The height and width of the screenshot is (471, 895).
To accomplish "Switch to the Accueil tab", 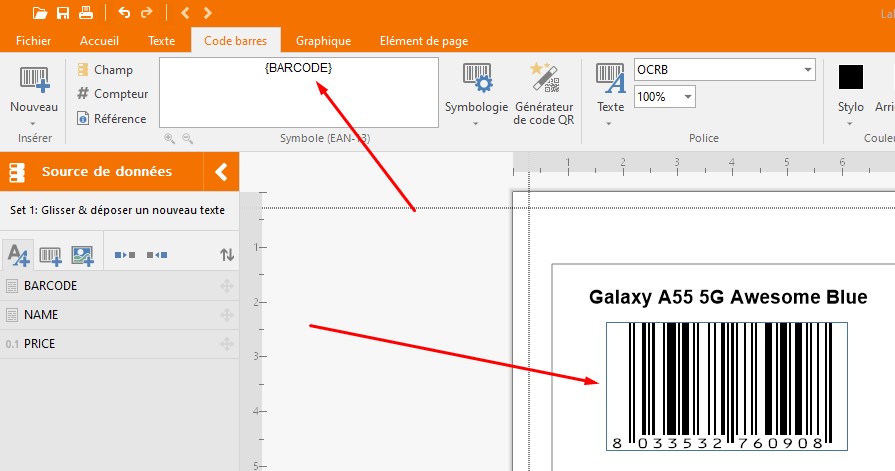I will click(99, 41).
